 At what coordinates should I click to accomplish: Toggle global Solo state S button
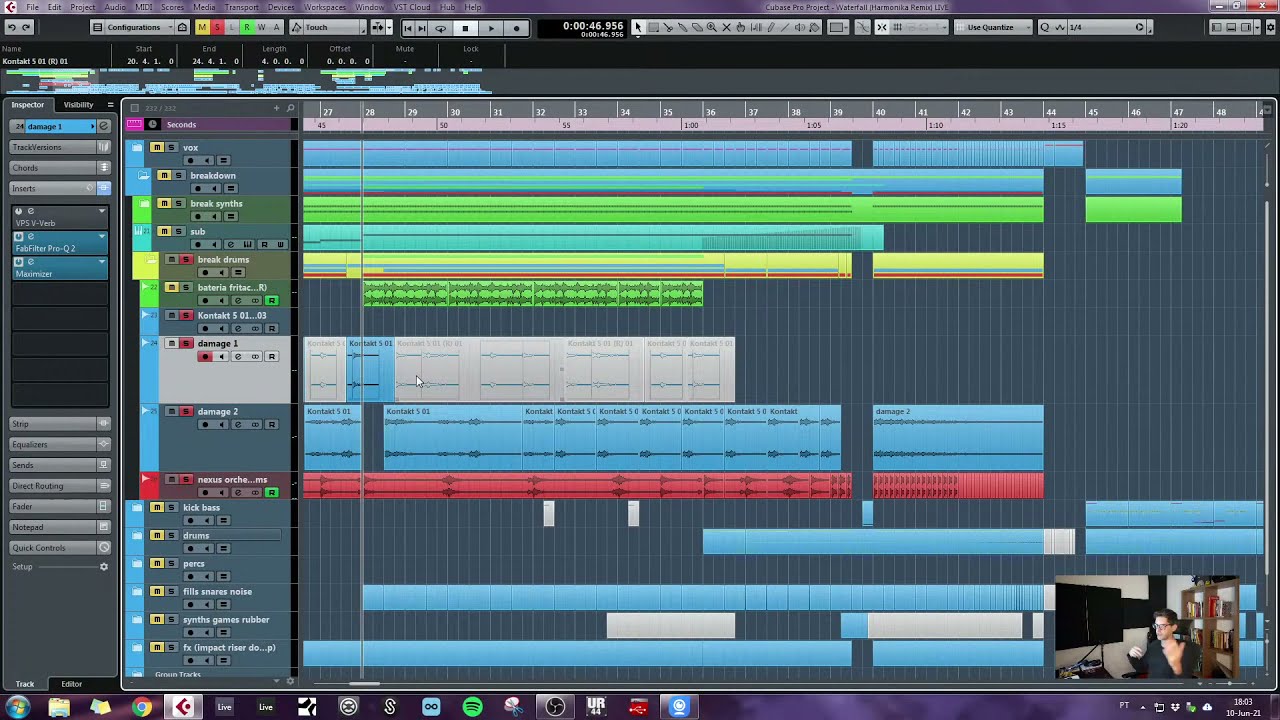coord(217,27)
